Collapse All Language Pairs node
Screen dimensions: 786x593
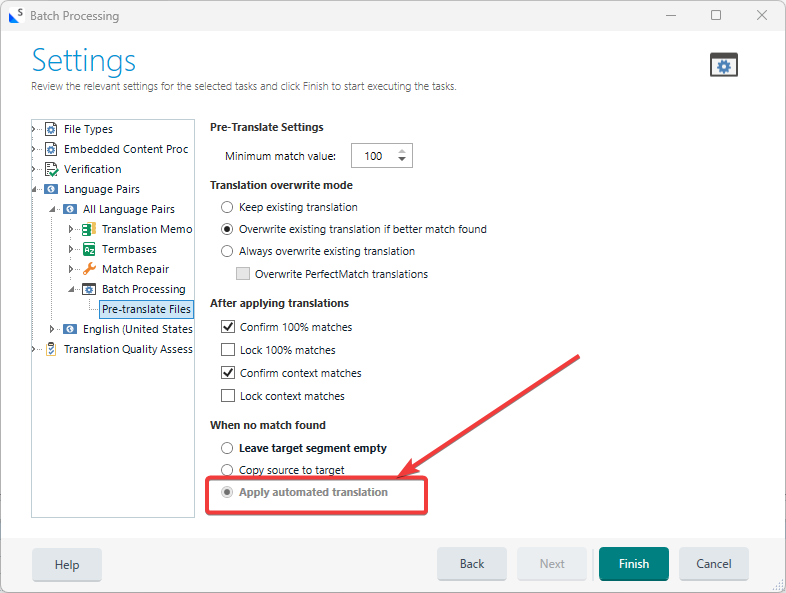[x=52, y=209]
